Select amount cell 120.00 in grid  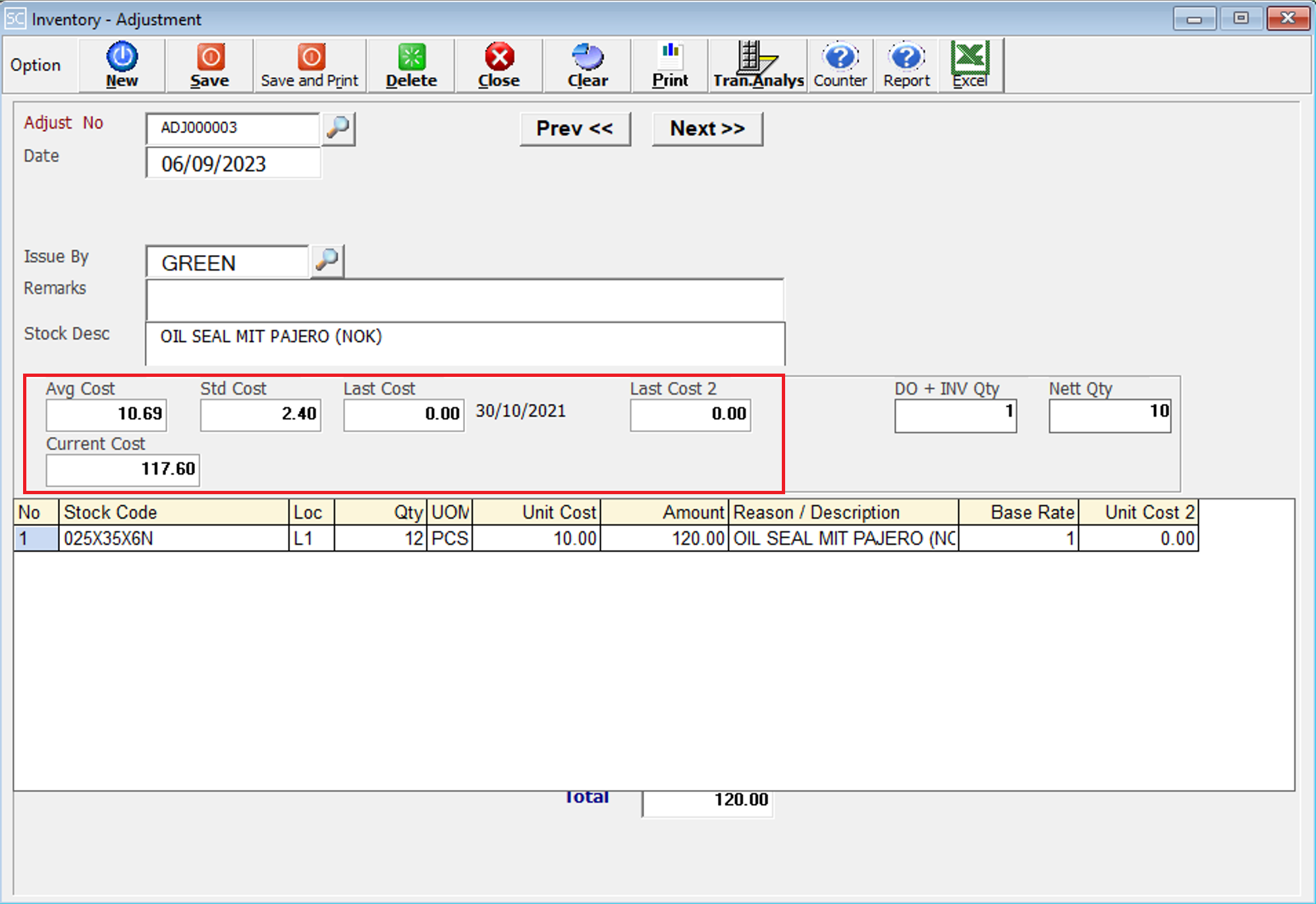pos(665,538)
